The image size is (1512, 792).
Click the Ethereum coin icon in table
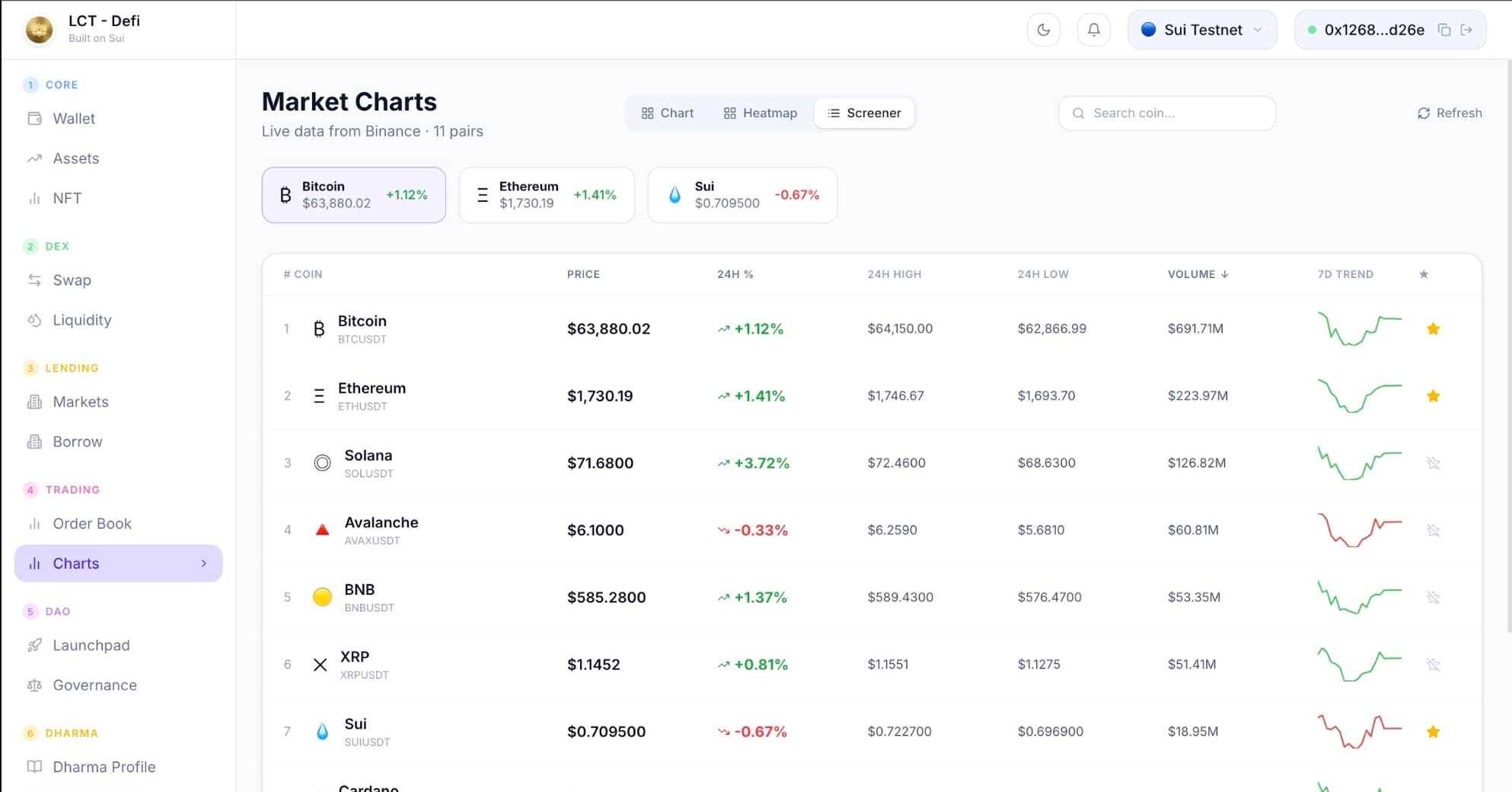[319, 396]
